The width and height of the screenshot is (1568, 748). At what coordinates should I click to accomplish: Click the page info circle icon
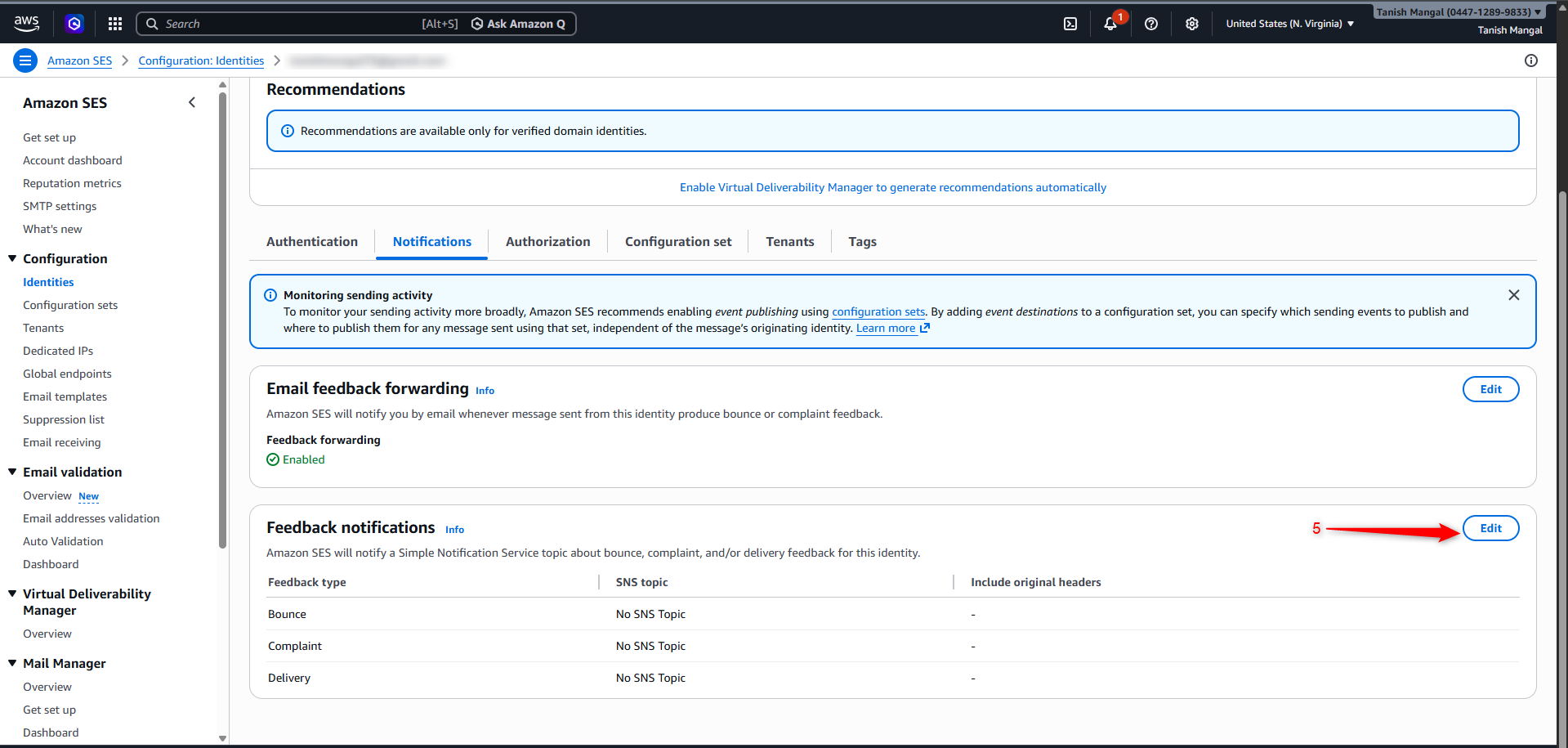tap(1531, 60)
